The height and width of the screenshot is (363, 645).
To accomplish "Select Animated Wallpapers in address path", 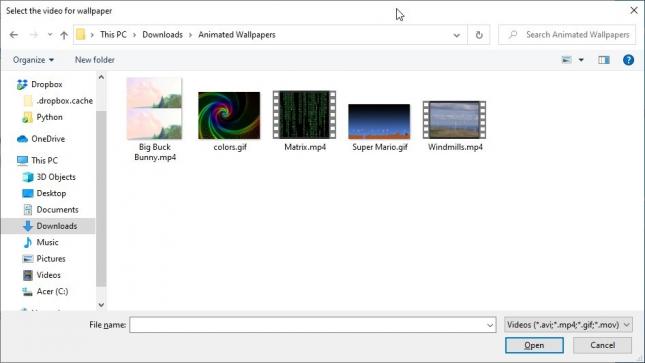I will pos(237,35).
